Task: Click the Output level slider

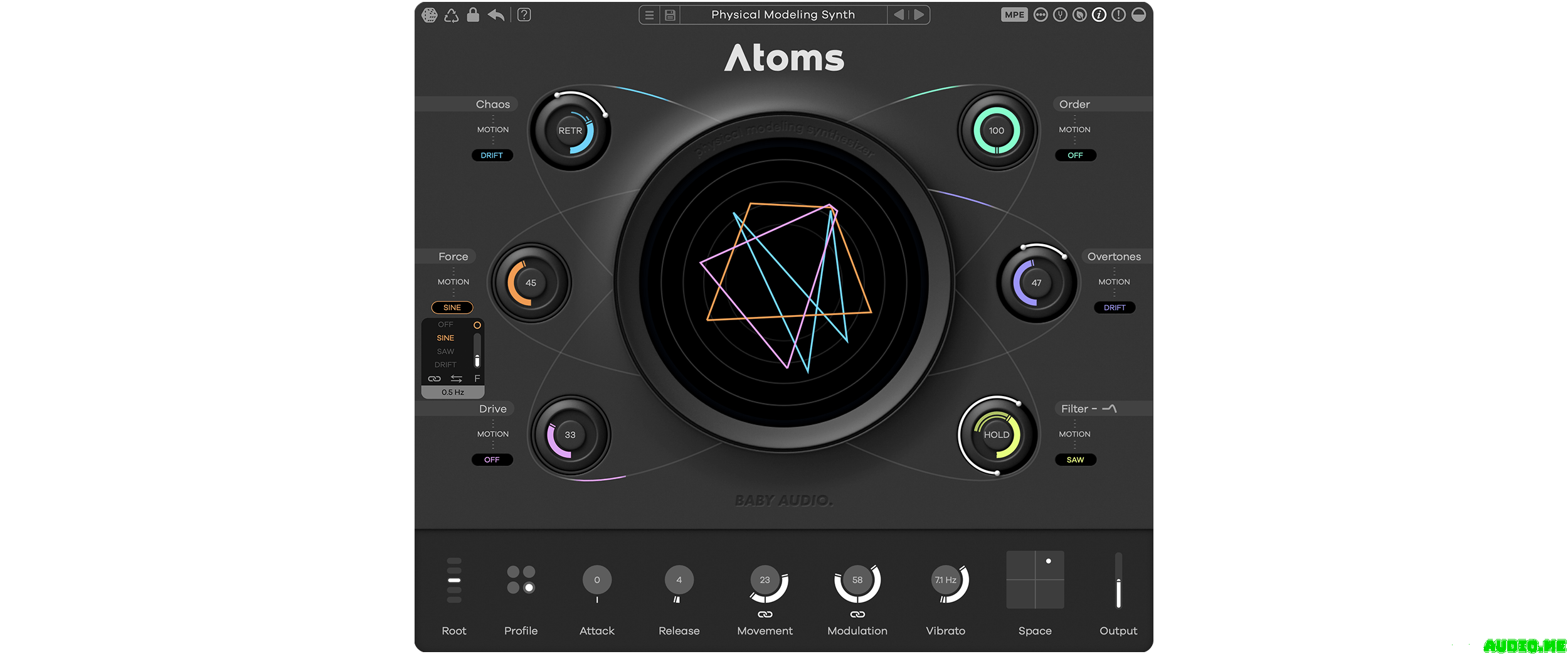Action: [1118, 581]
